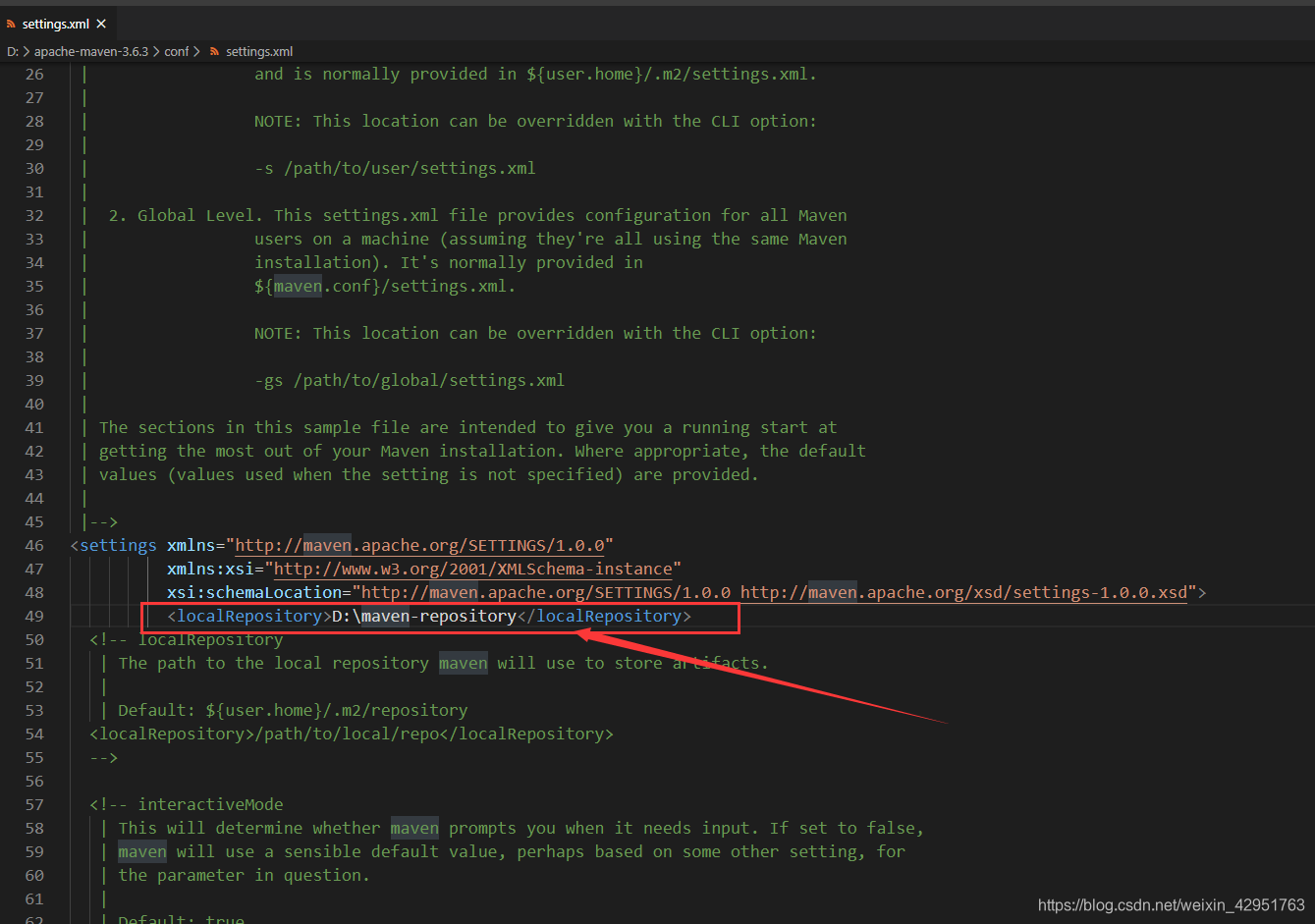
Task: Close the settings.xml editor tab
Action: 101,24
